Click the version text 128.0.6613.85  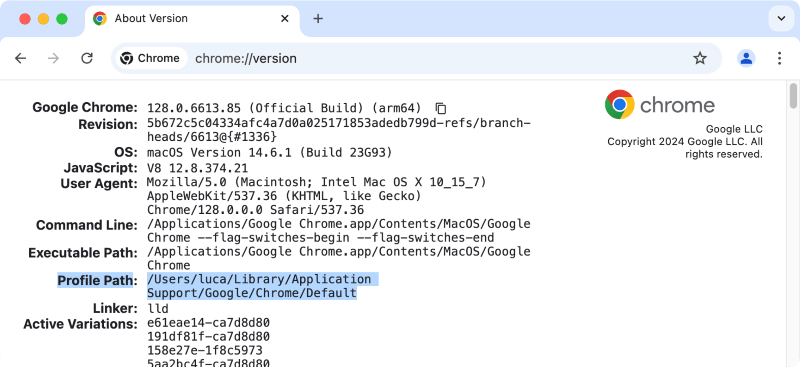pyautogui.click(x=194, y=108)
